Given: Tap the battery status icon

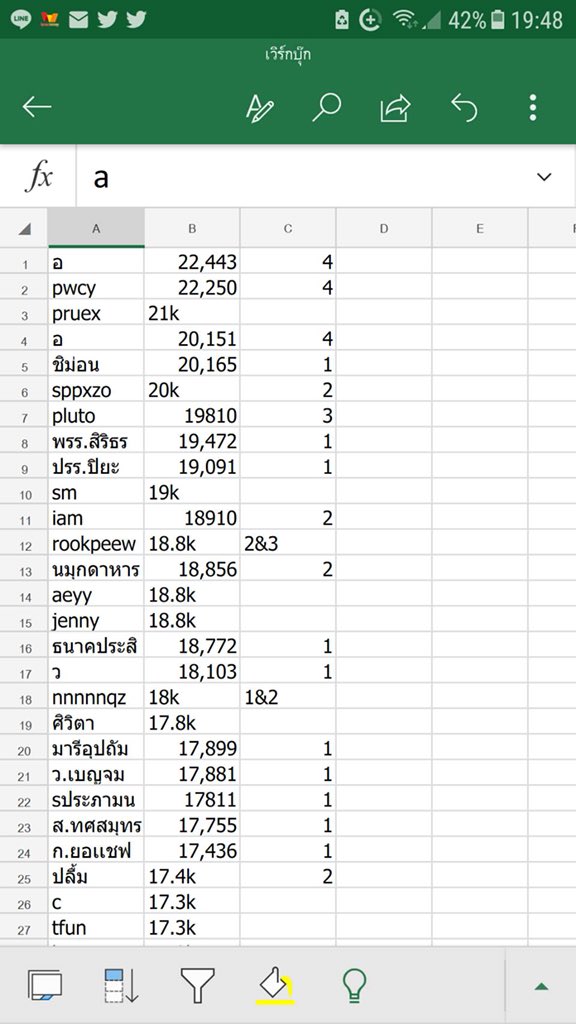Looking at the screenshot, I should coord(498,20).
